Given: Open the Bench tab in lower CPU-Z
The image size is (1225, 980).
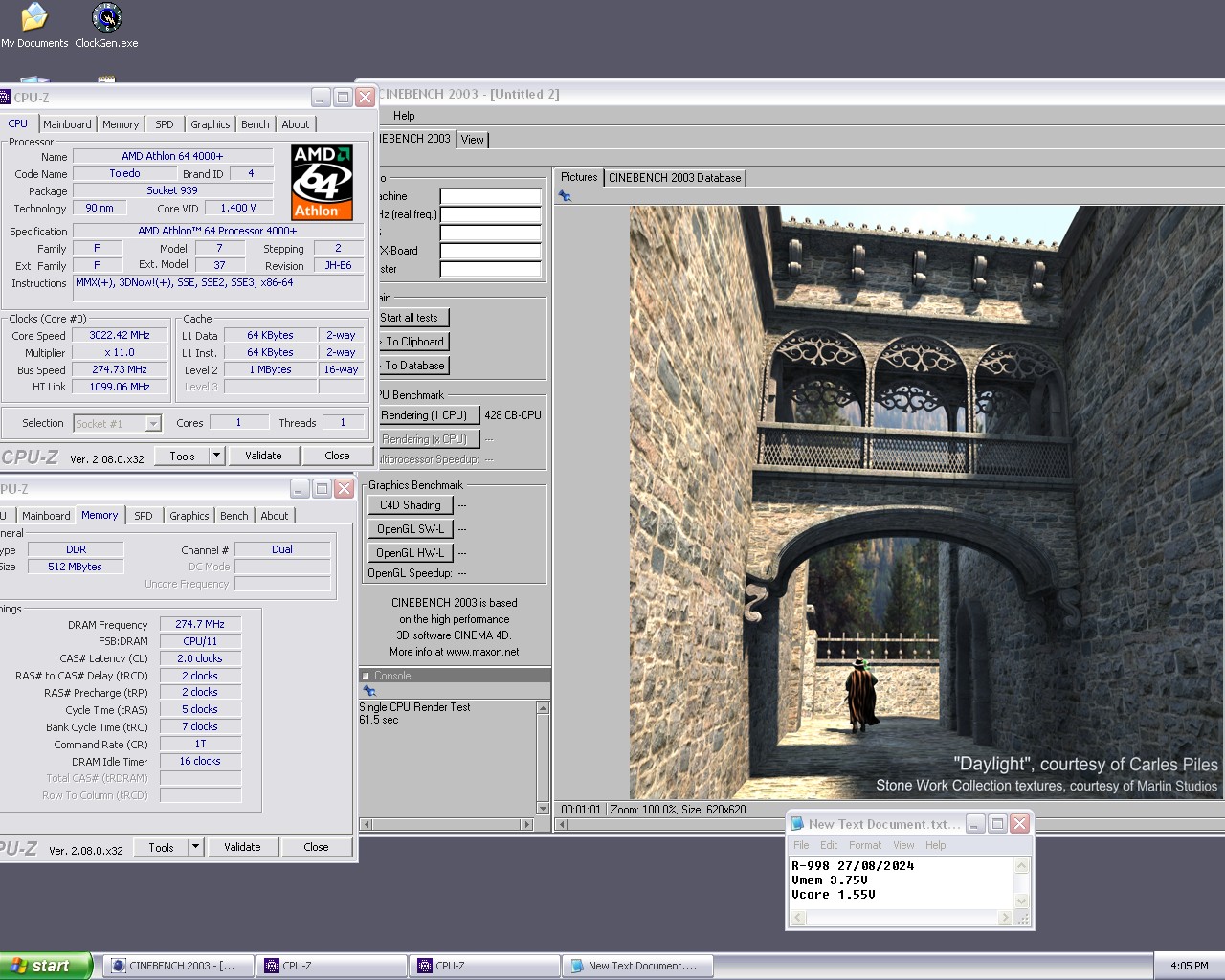Looking at the screenshot, I should pos(234,516).
